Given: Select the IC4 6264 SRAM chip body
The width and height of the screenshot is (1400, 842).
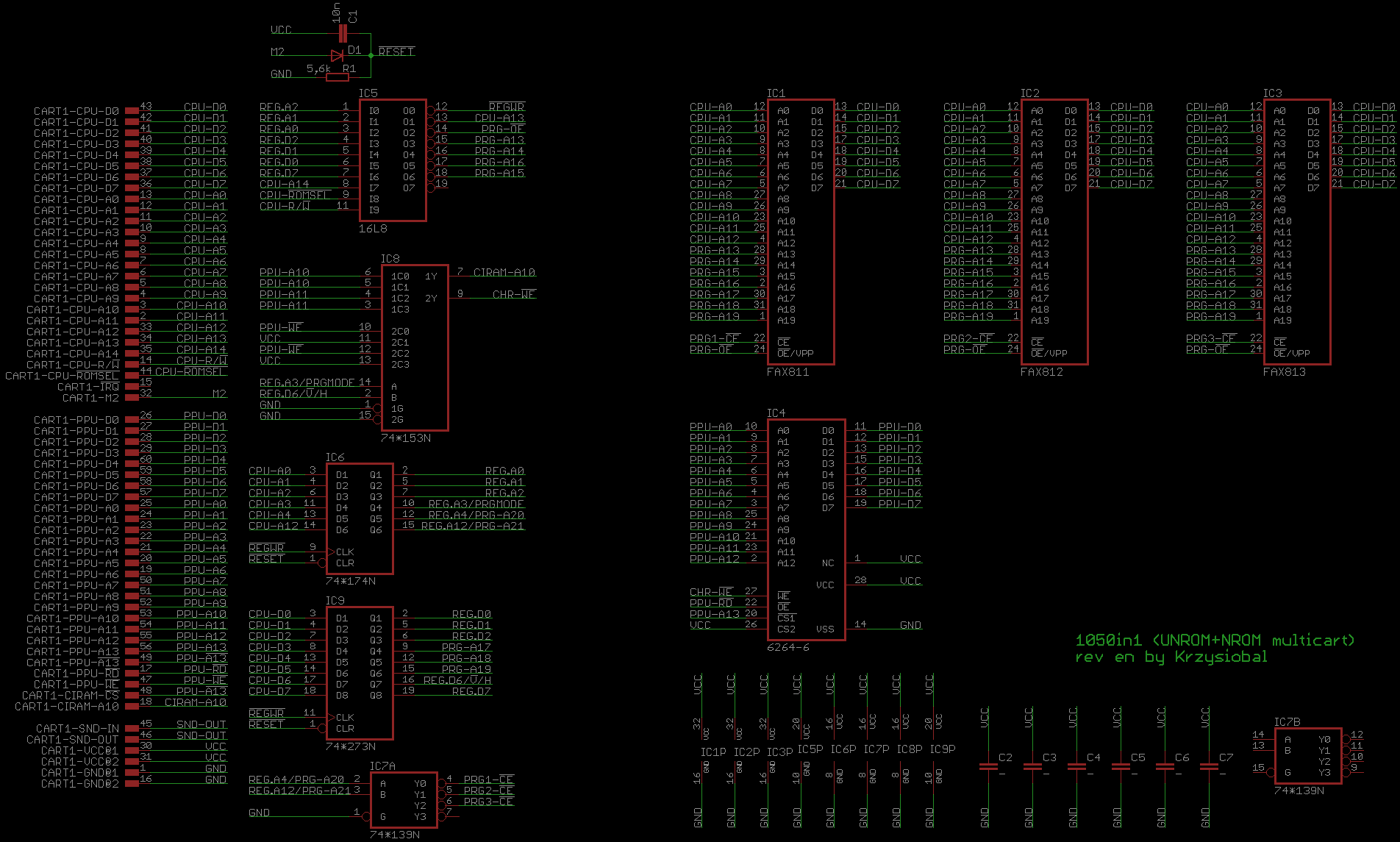Looking at the screenshot, I should click(806, 529).
